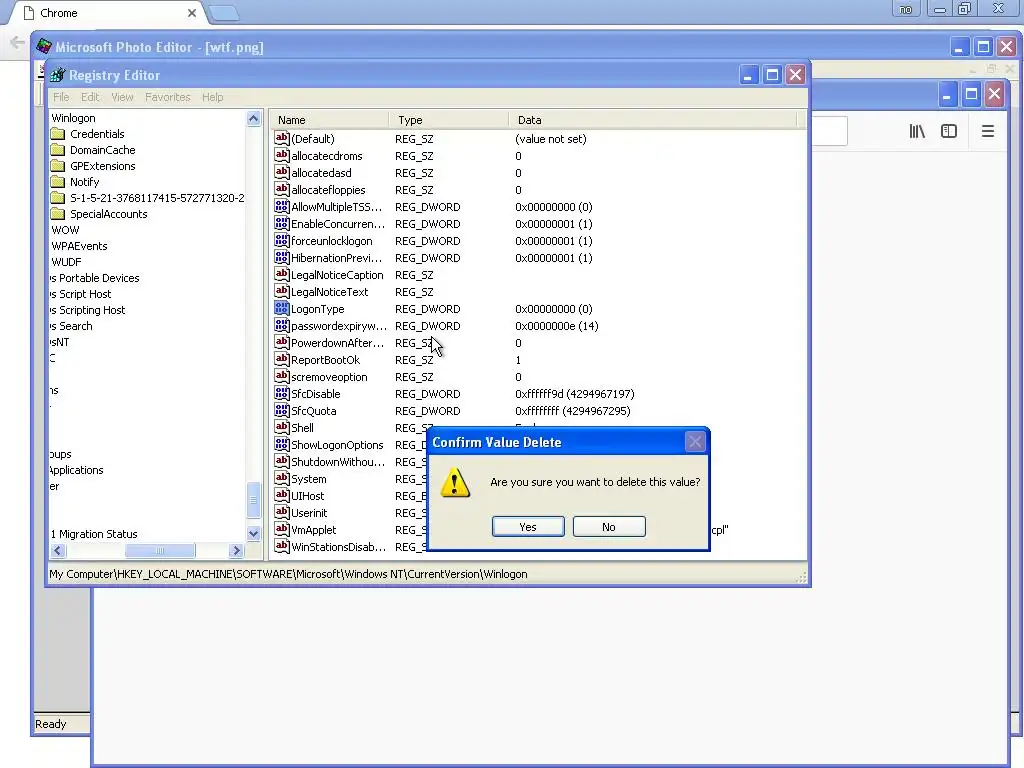1024x768 pixels.
Task: Open the View menu in Registry Editor
Action: click(122, 97)
